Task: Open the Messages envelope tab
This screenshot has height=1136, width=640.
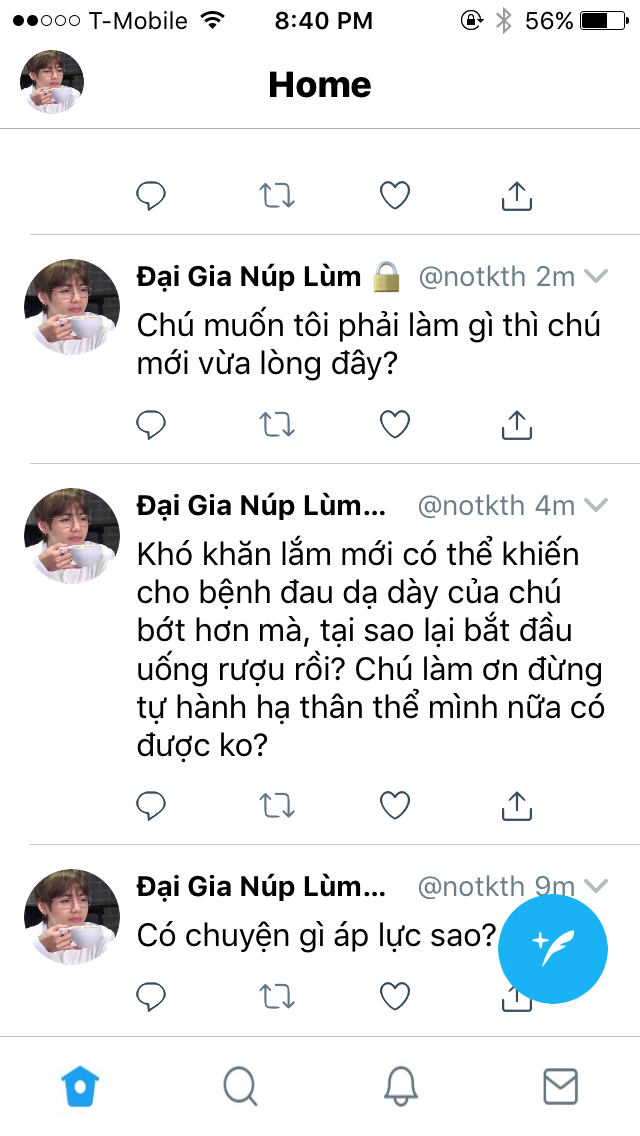Action: pos(560,1085)
